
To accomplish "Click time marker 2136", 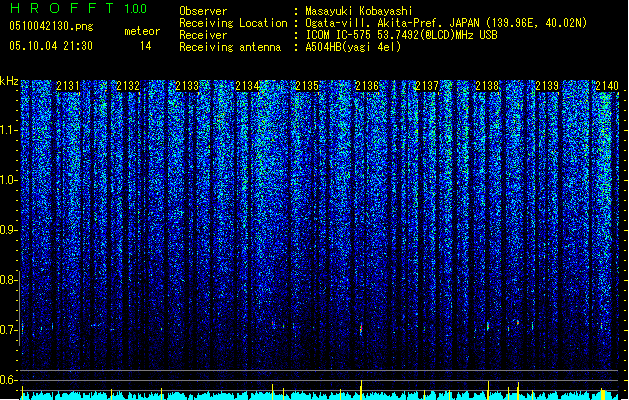I will 367,86.
